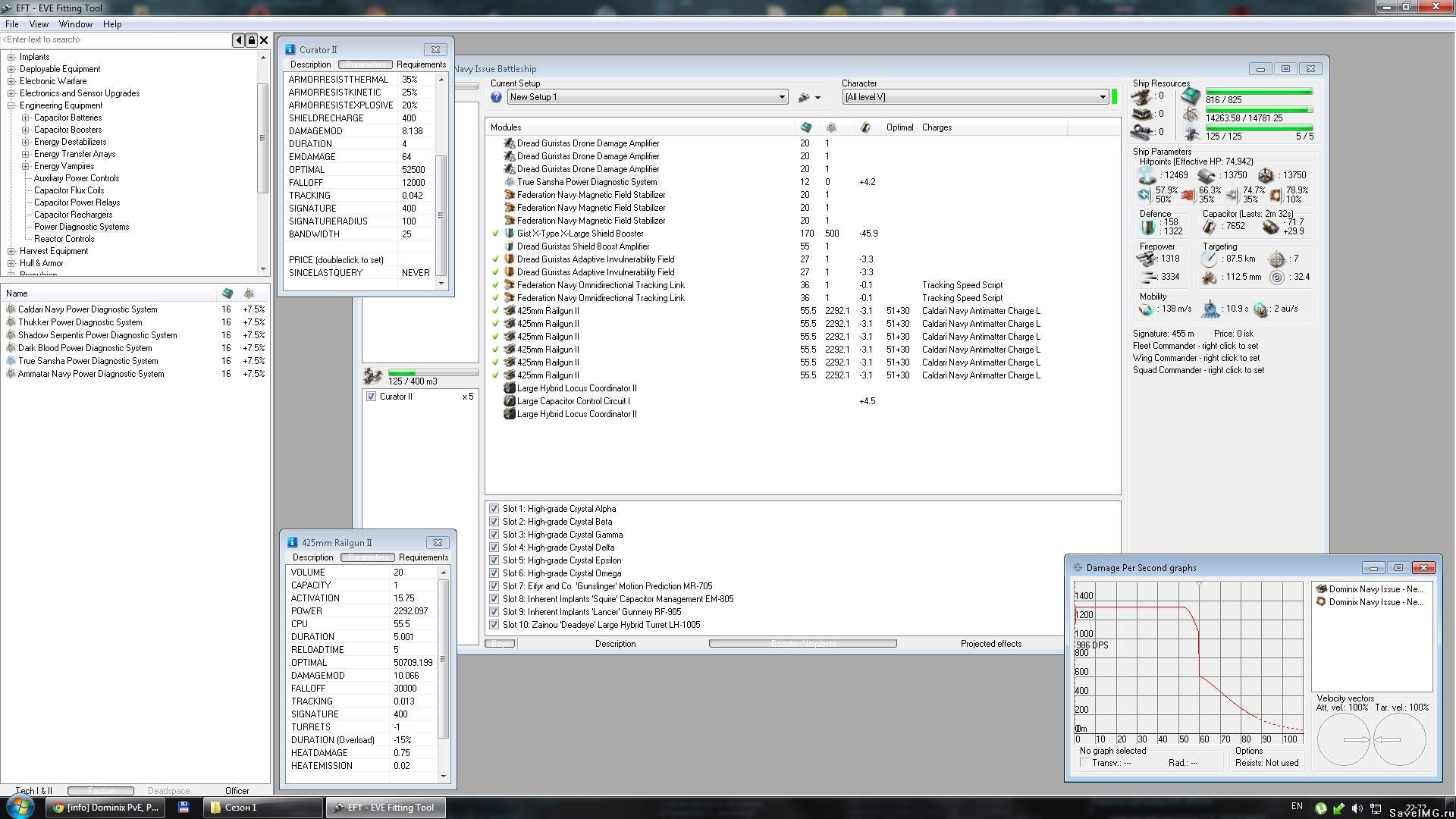Uncheck Slot 3: High-grade Crystal Gamma

pos(494,535)
